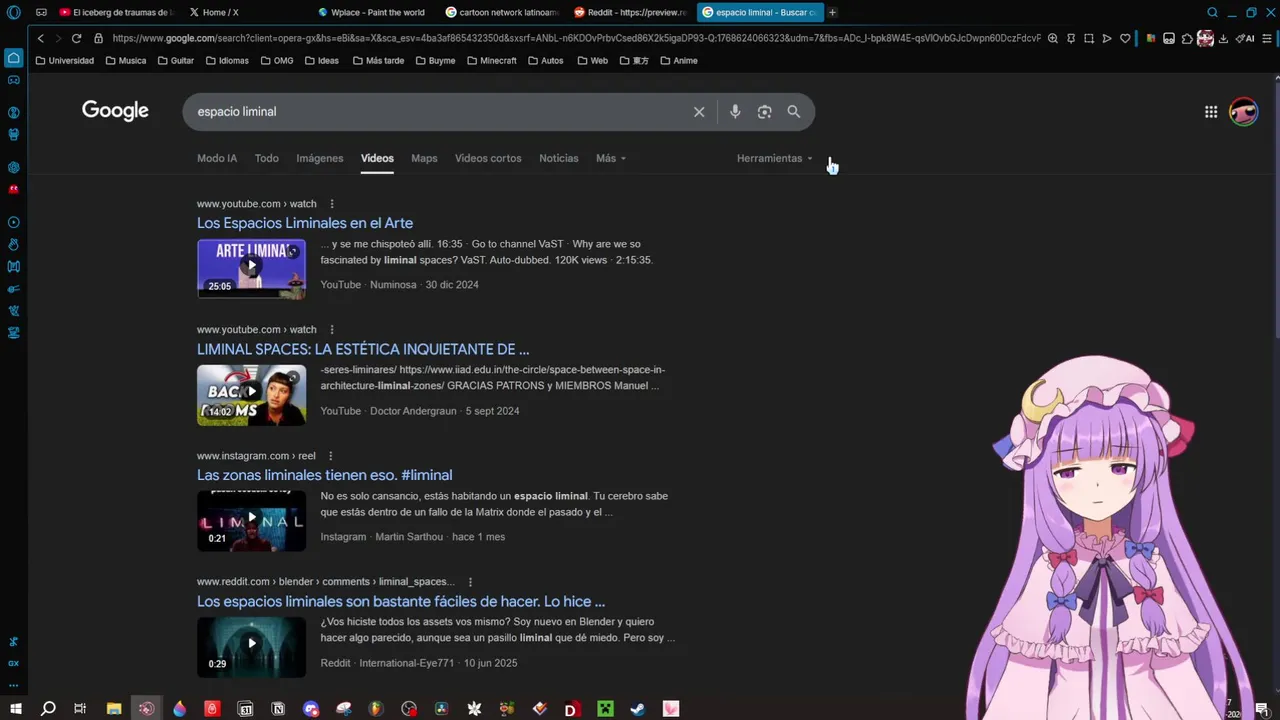Image resolution: width=1280 pixels, height=720 pixels.
Task: Open More options for Los Espacios Liminales result
Action: point(332,204)
